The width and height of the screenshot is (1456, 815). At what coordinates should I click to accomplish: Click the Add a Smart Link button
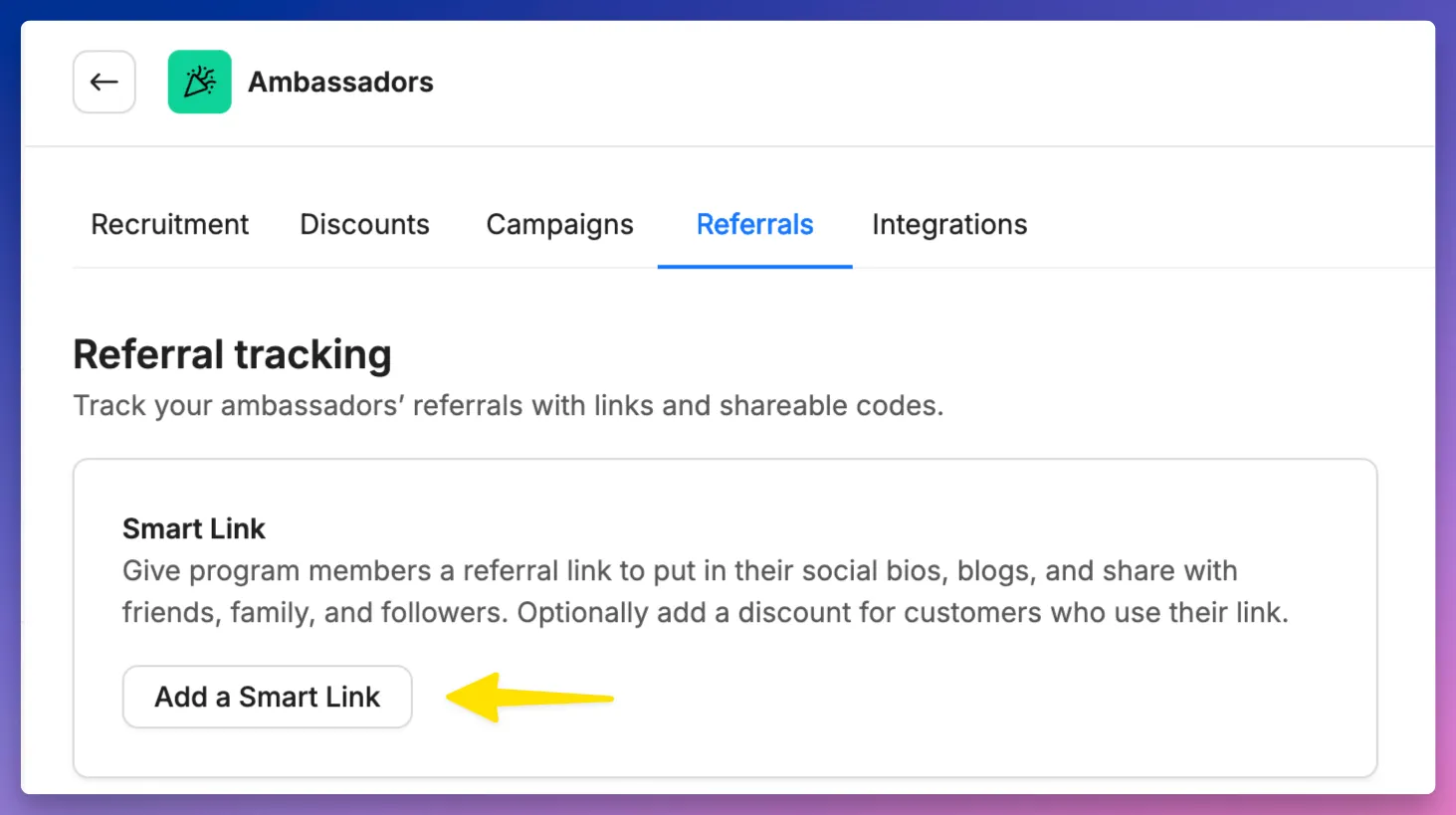[268, 697]
